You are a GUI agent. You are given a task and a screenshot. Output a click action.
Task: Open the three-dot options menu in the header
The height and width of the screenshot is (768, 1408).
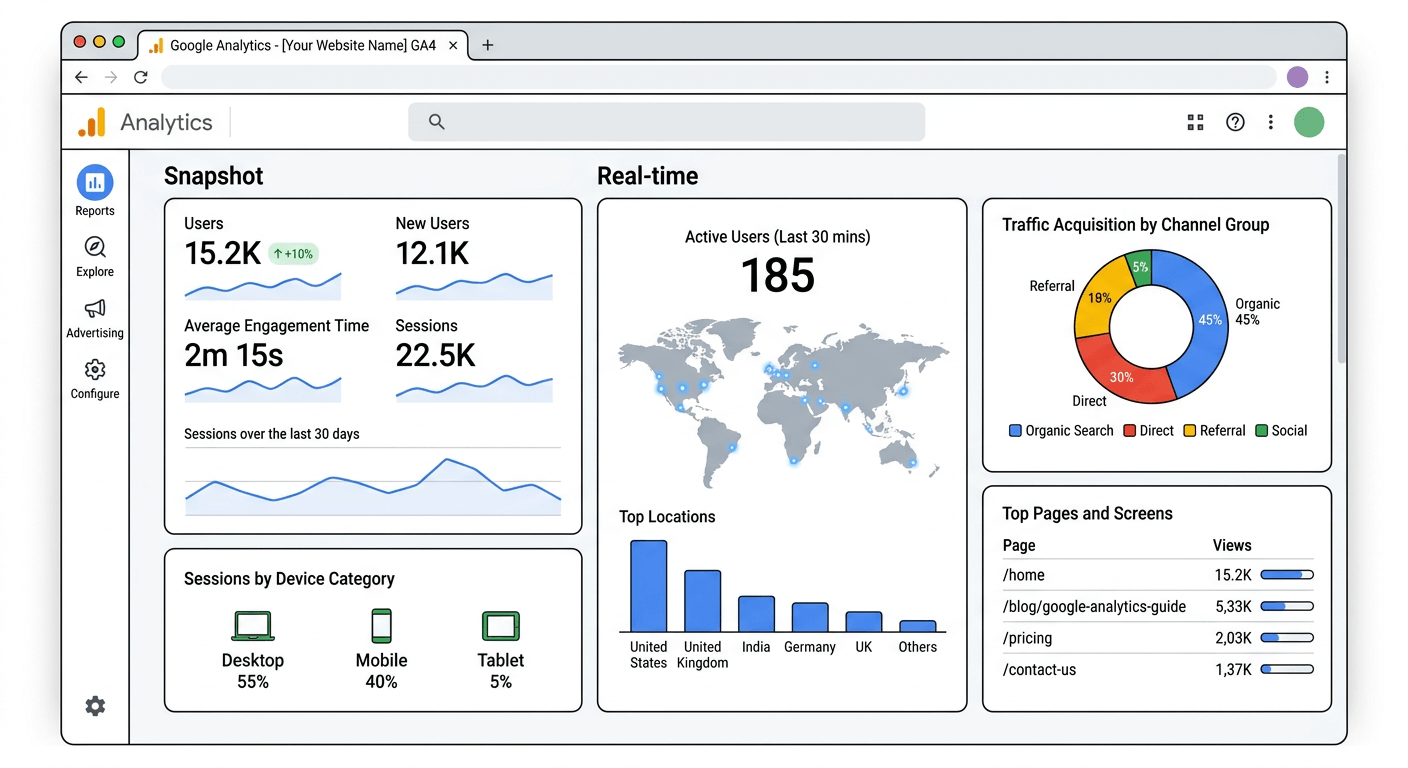pyautogui.click(x=1271, y=122)
